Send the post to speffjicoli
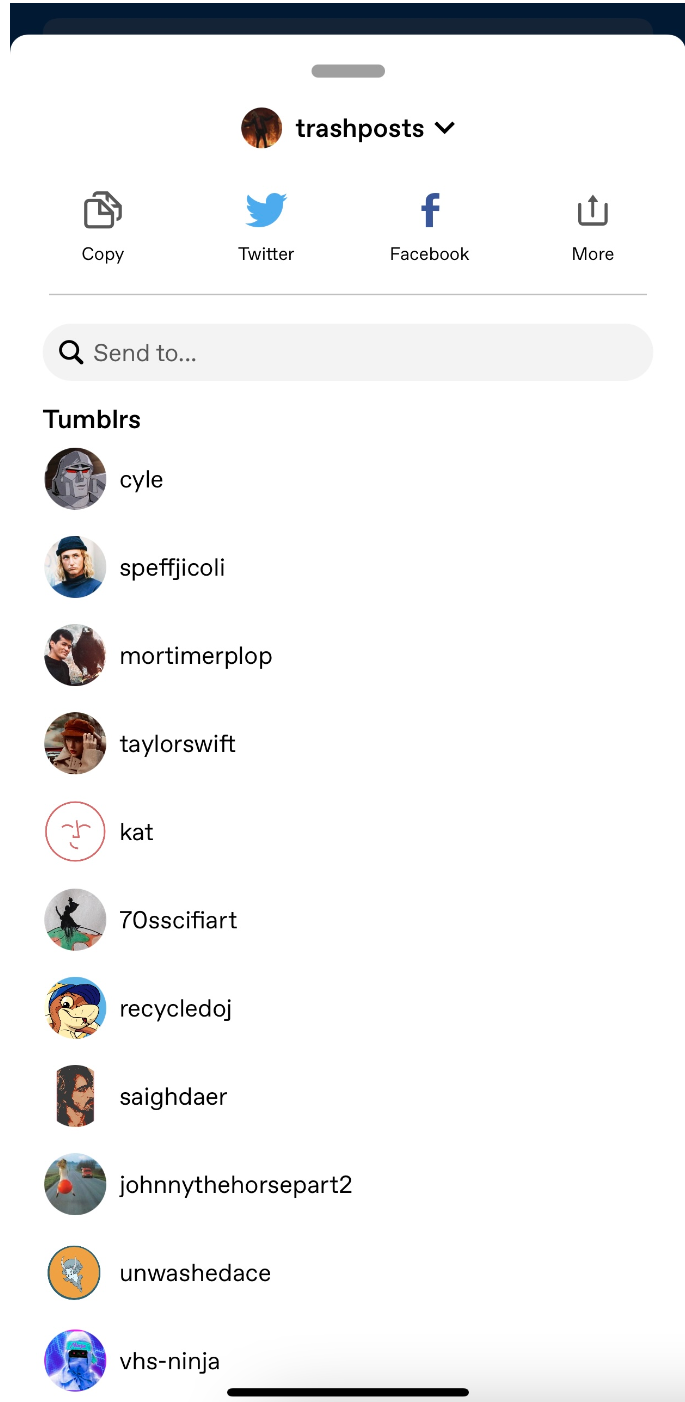Screen dimensions: 685x1402 click(x=172, y=567)
